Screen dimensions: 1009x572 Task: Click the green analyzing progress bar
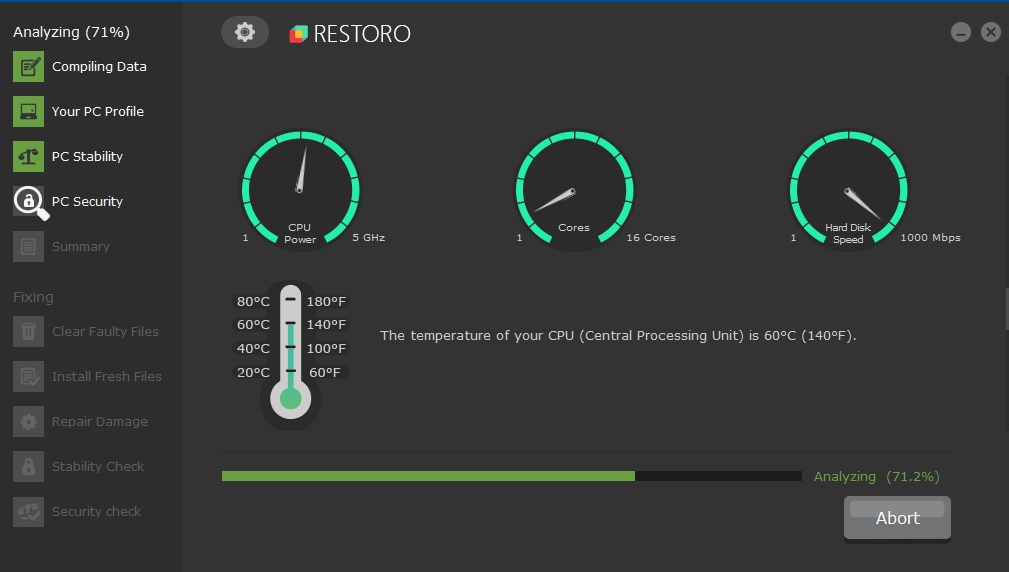tap(512, 476)
